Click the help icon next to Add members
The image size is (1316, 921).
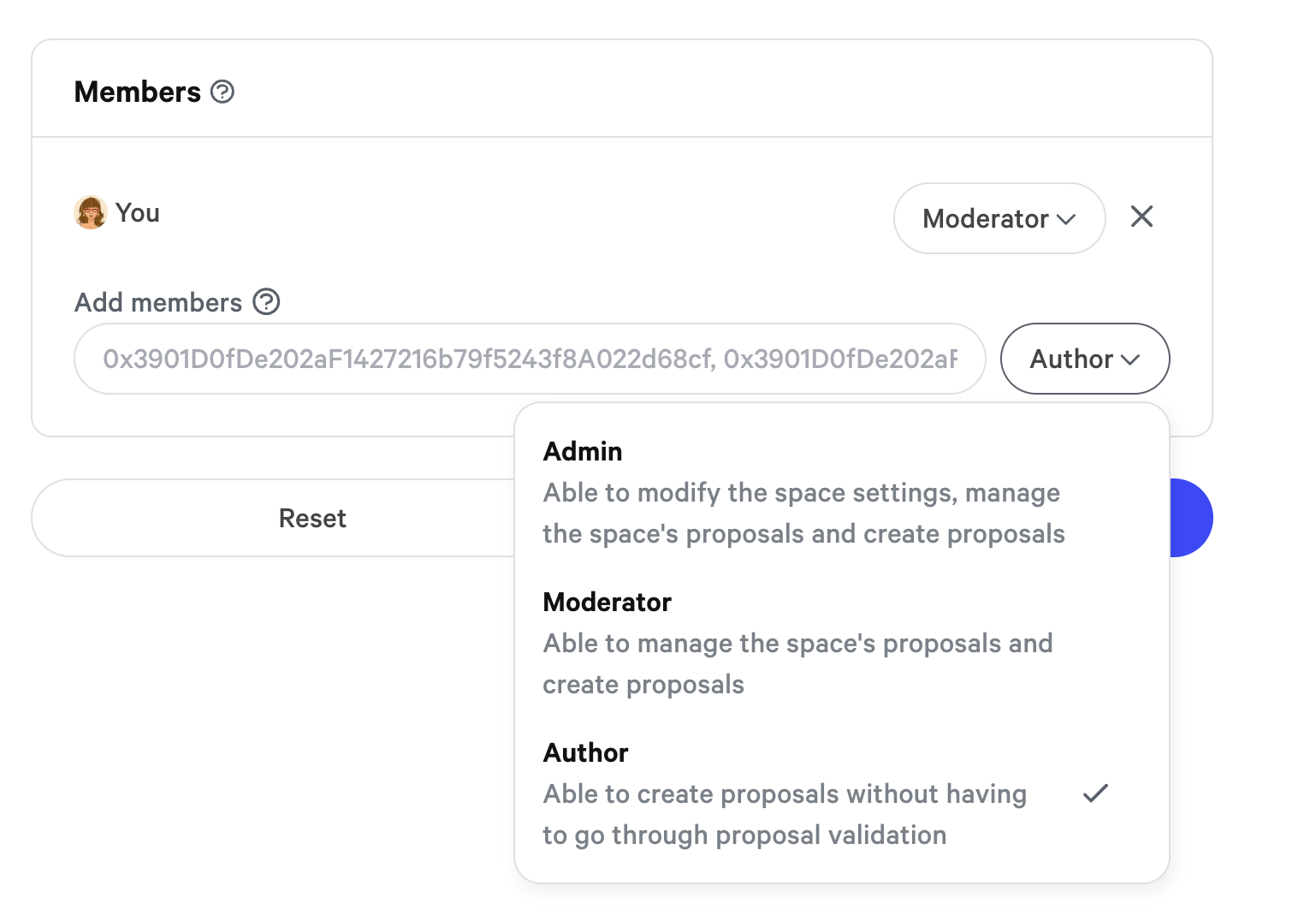(266, 302)
